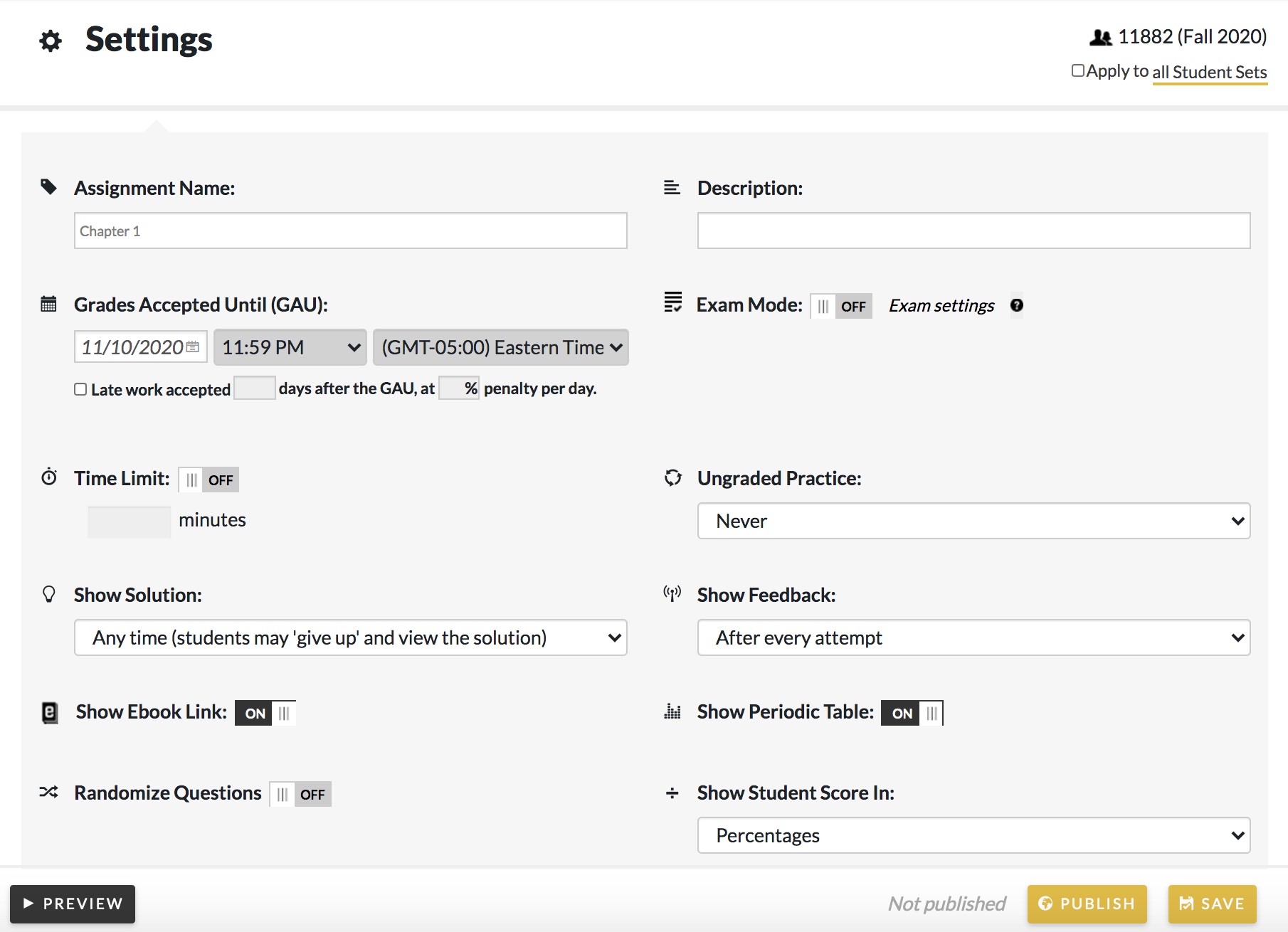Enable the Late work accepted checkbox
The image size is (1288, 932).
(80, 389)
